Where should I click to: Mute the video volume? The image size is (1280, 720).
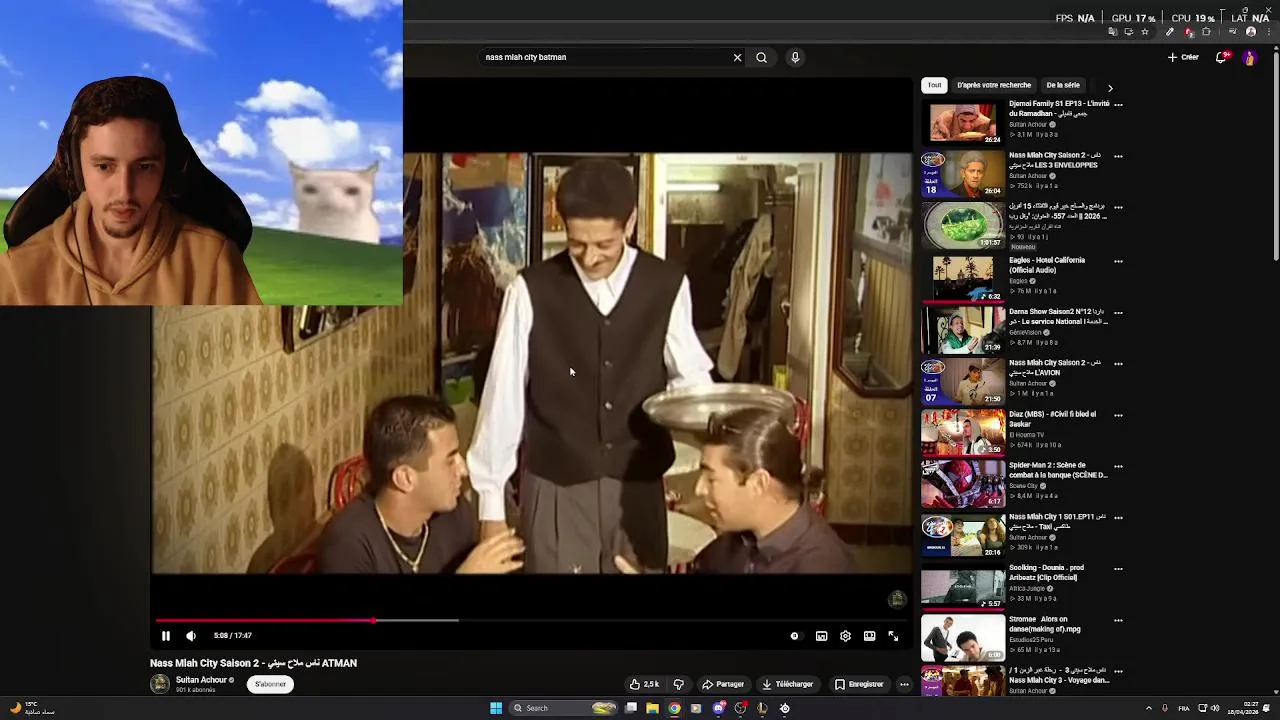191,636
